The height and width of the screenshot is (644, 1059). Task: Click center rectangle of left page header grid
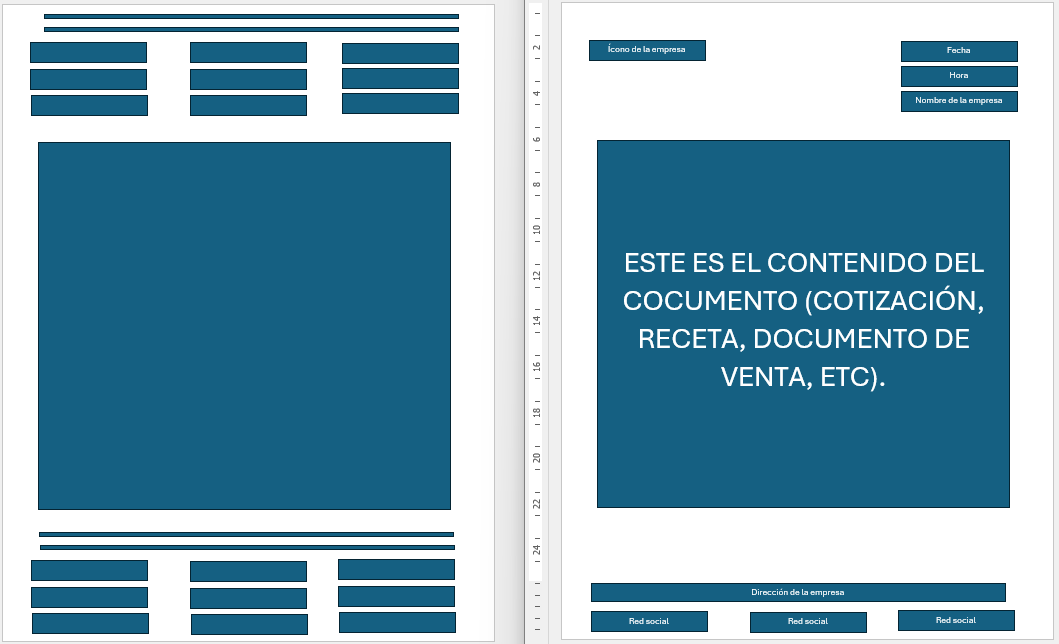[x=248, y=79]
